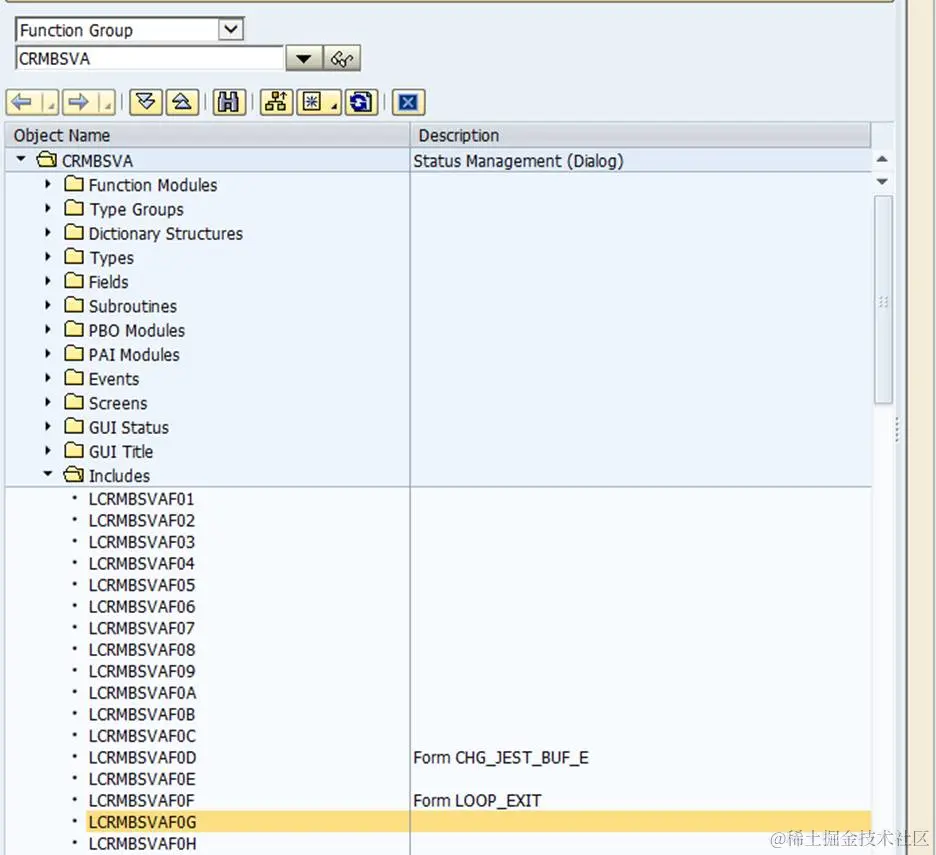The image size is (936, 855).
Task: Expand the GUI Status folder
Action: 48,426
